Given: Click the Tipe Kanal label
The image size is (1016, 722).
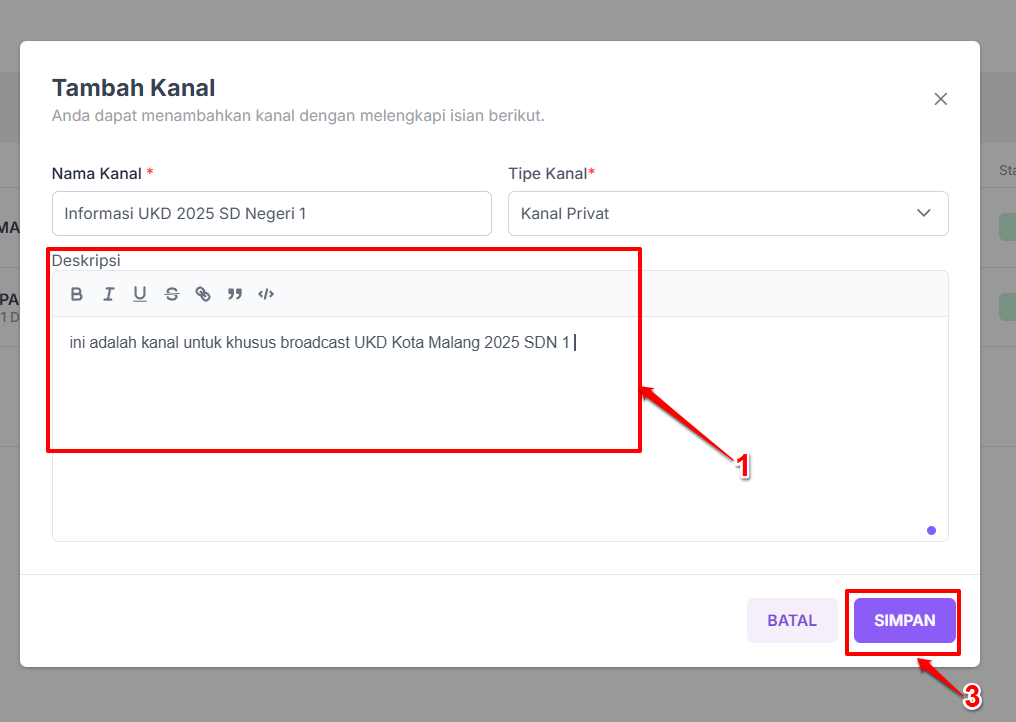Looking at the screenshot, I should pyautogui.click(x=548, y=174).
